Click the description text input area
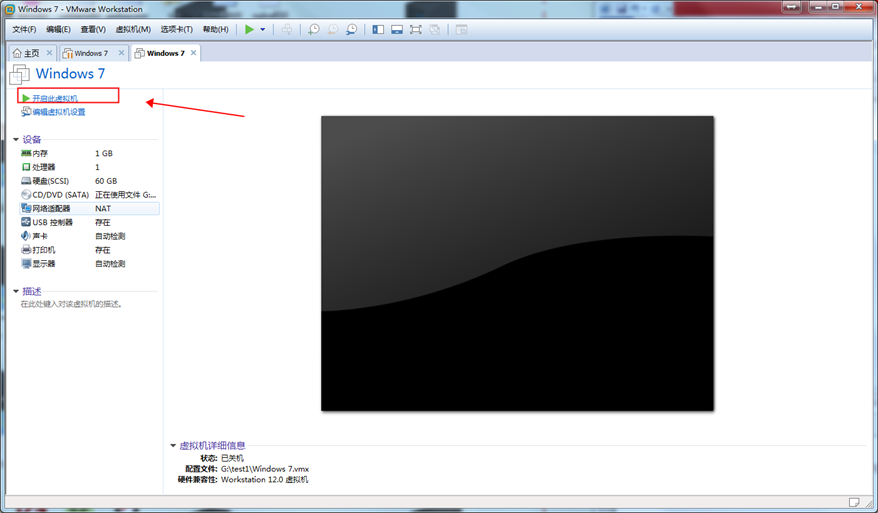 [72, 304]
